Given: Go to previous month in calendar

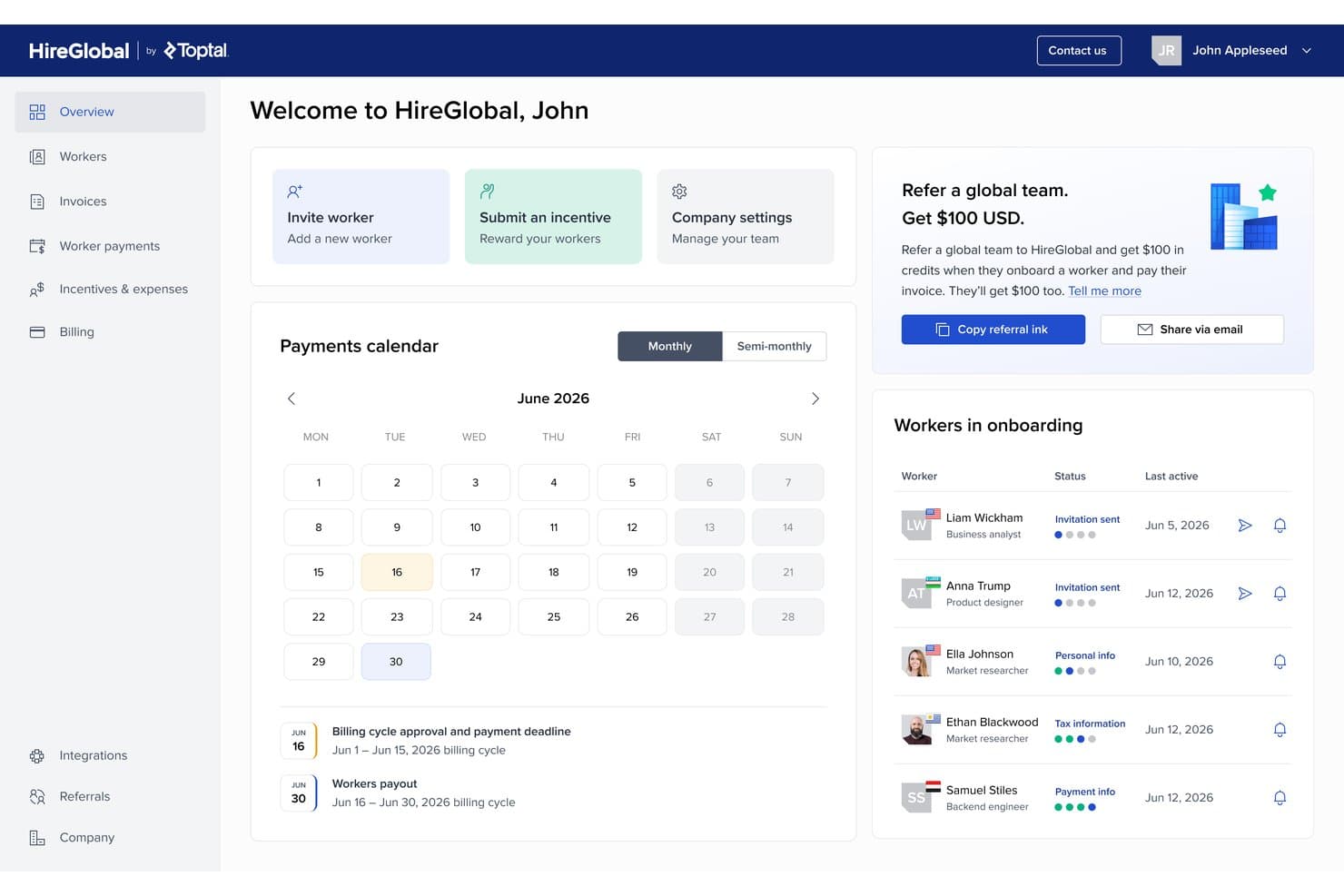Looking at the screenshot, I should 292,399.
